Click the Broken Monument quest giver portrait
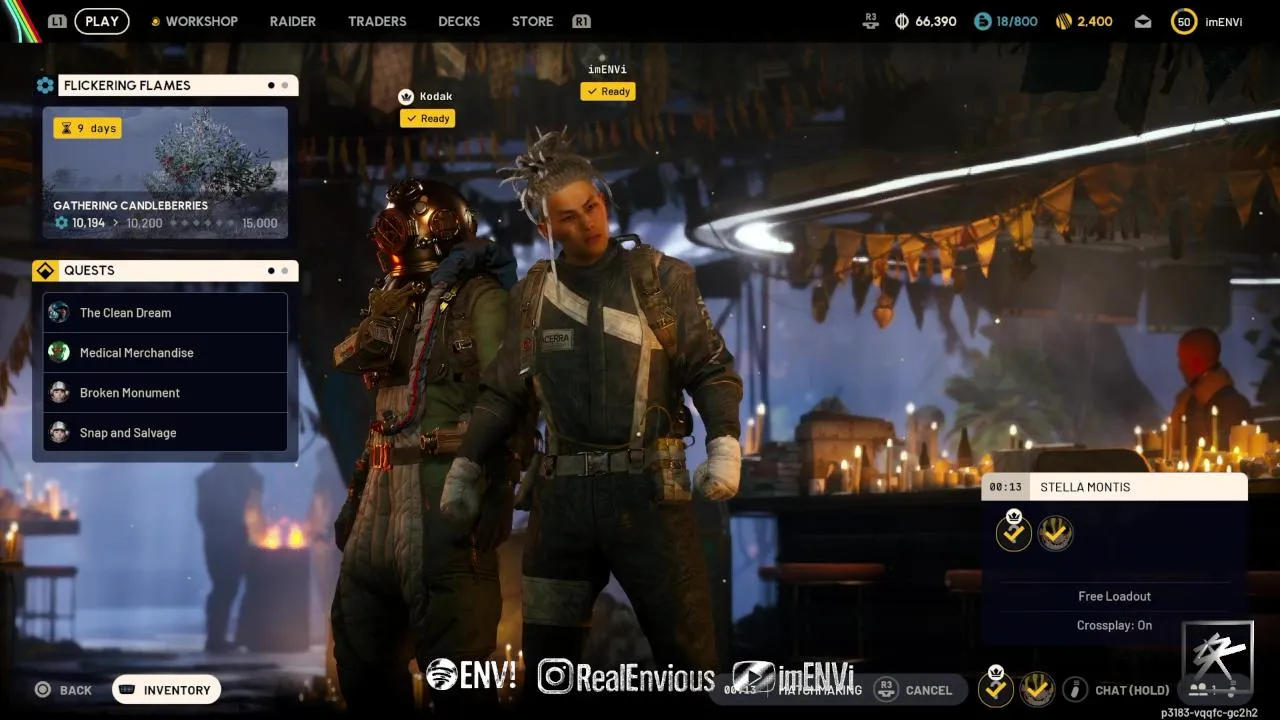This screenshot has width=1280, height=720. pyautogui.click(x=59, y=392)
